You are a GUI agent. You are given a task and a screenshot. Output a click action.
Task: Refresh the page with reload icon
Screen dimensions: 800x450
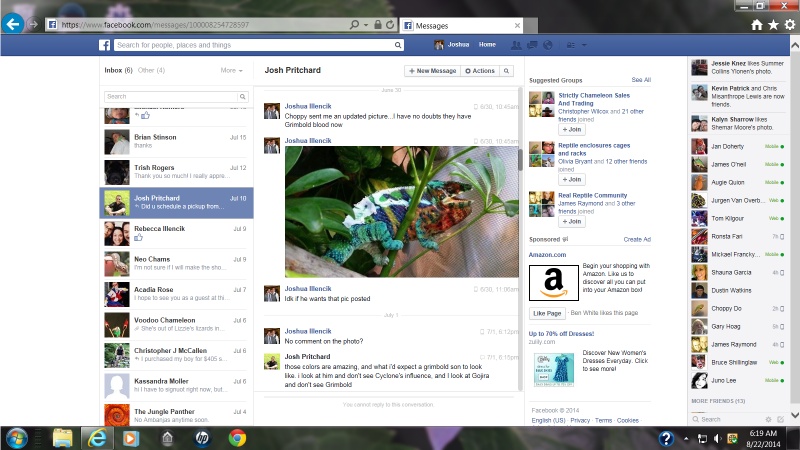(390, 24)
